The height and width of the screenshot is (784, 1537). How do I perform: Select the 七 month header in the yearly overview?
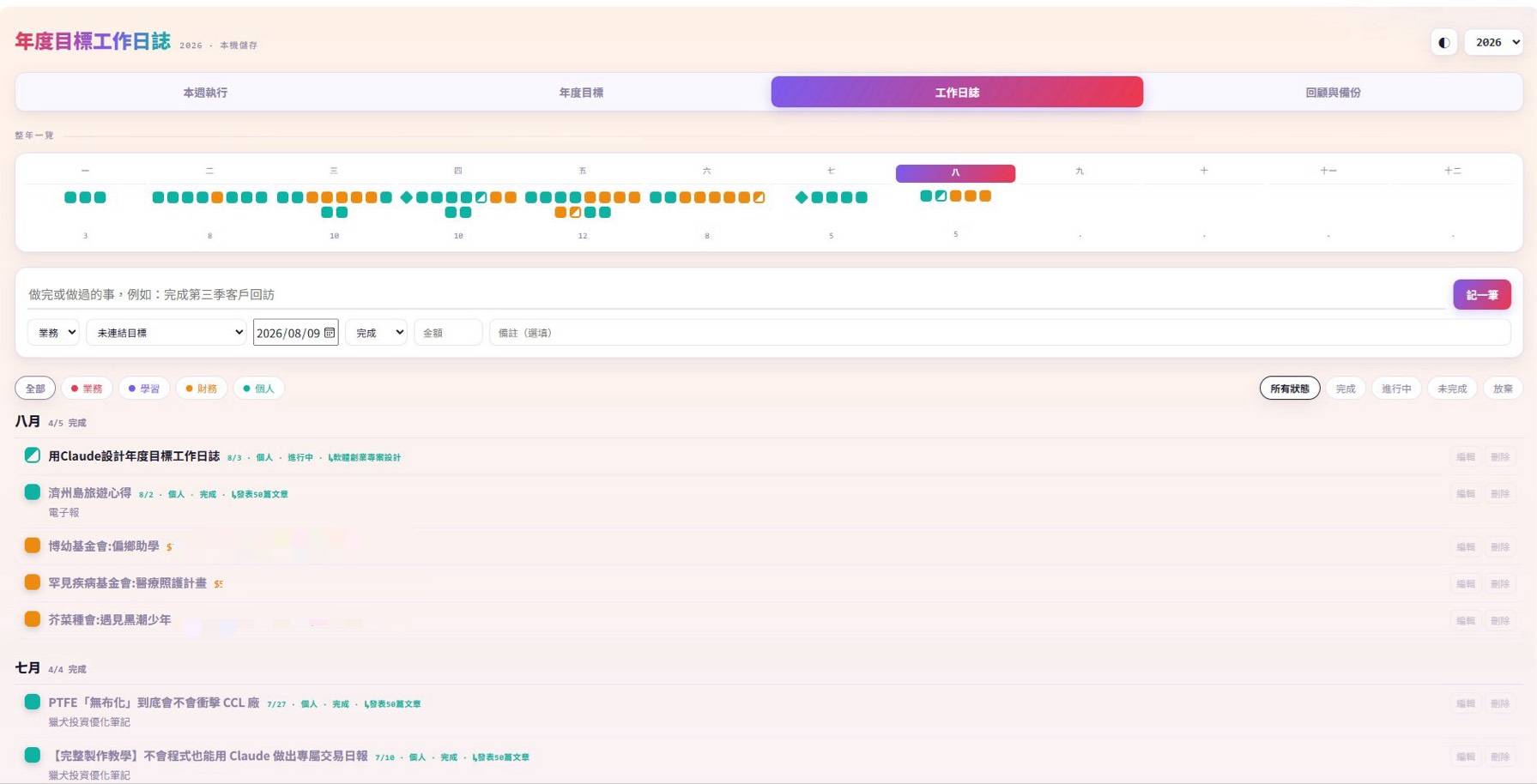(831, 171)
